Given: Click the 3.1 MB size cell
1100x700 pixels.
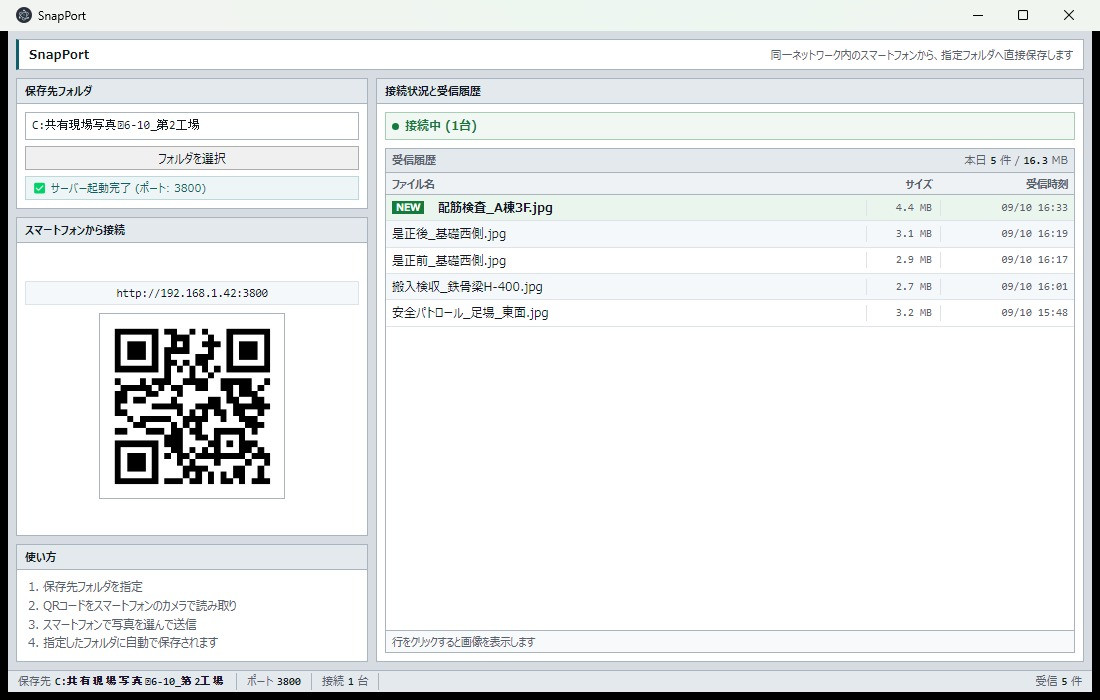Looking at the screenshot, I should (x=913, y=234).
